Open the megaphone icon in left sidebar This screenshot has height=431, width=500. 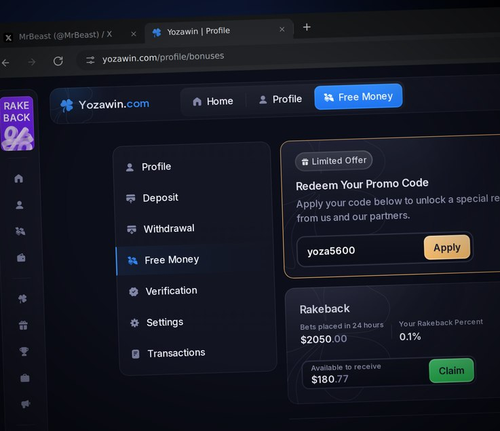25,404
